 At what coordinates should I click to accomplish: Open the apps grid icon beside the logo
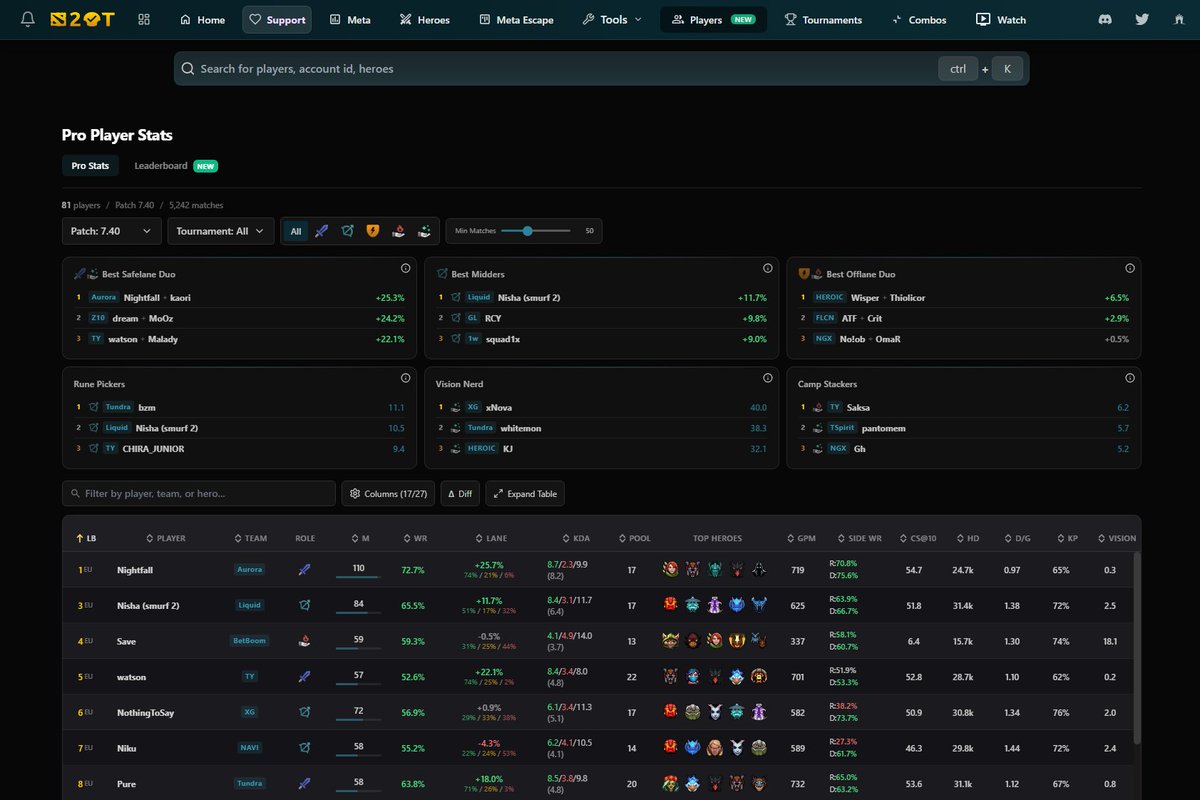click(x=144, y=19)
